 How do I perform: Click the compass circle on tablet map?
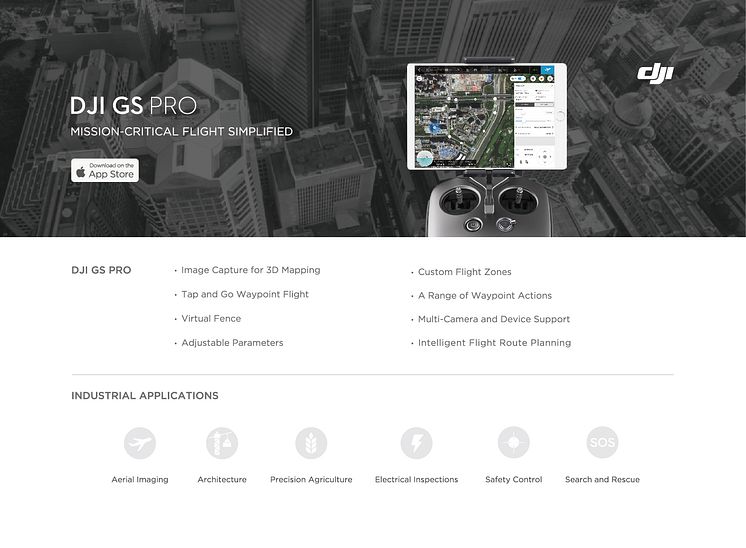(x=425, y=159)
